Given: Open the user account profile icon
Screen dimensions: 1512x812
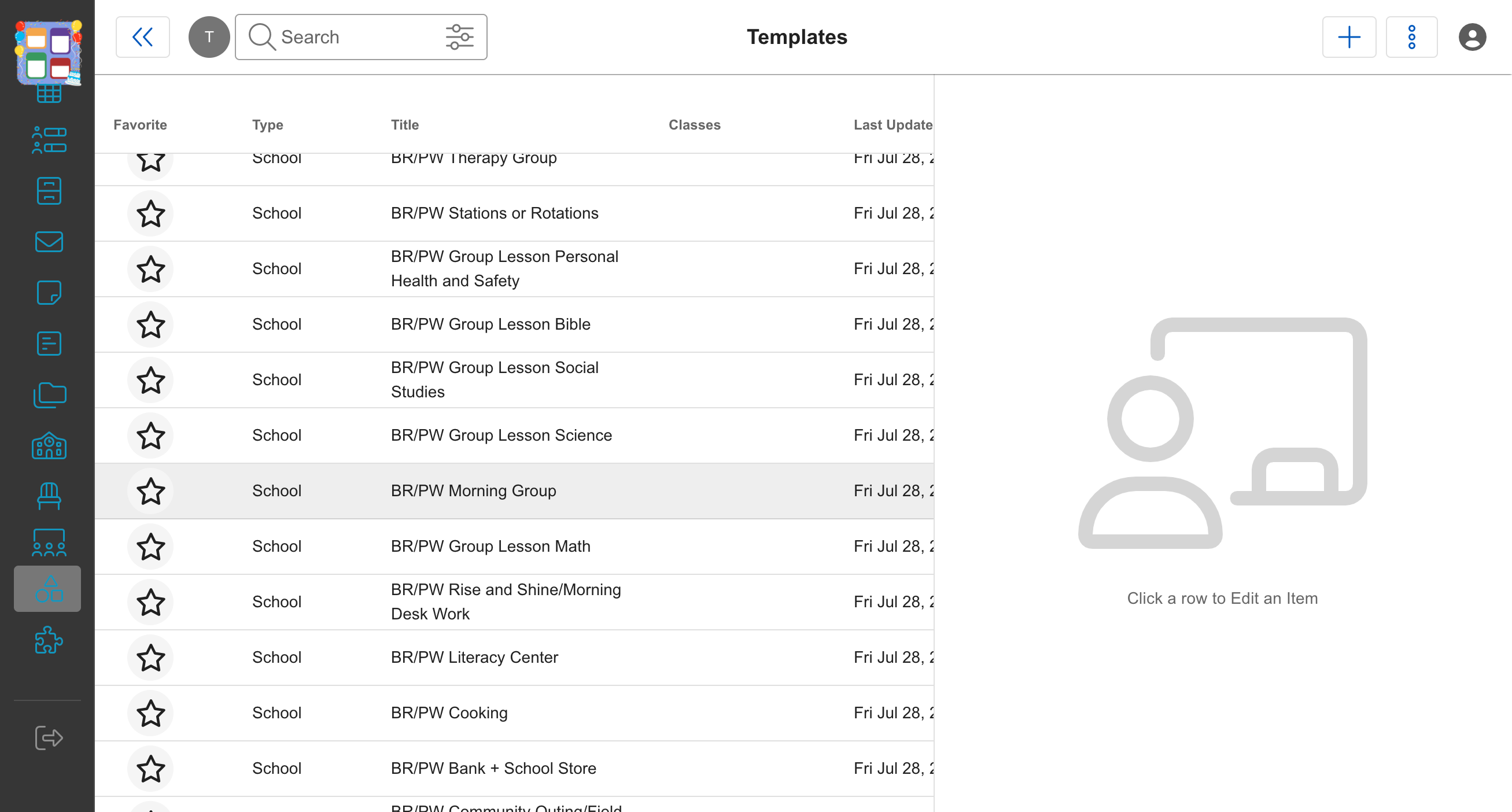Looking at the screenshot, I should coord(1472,37).
